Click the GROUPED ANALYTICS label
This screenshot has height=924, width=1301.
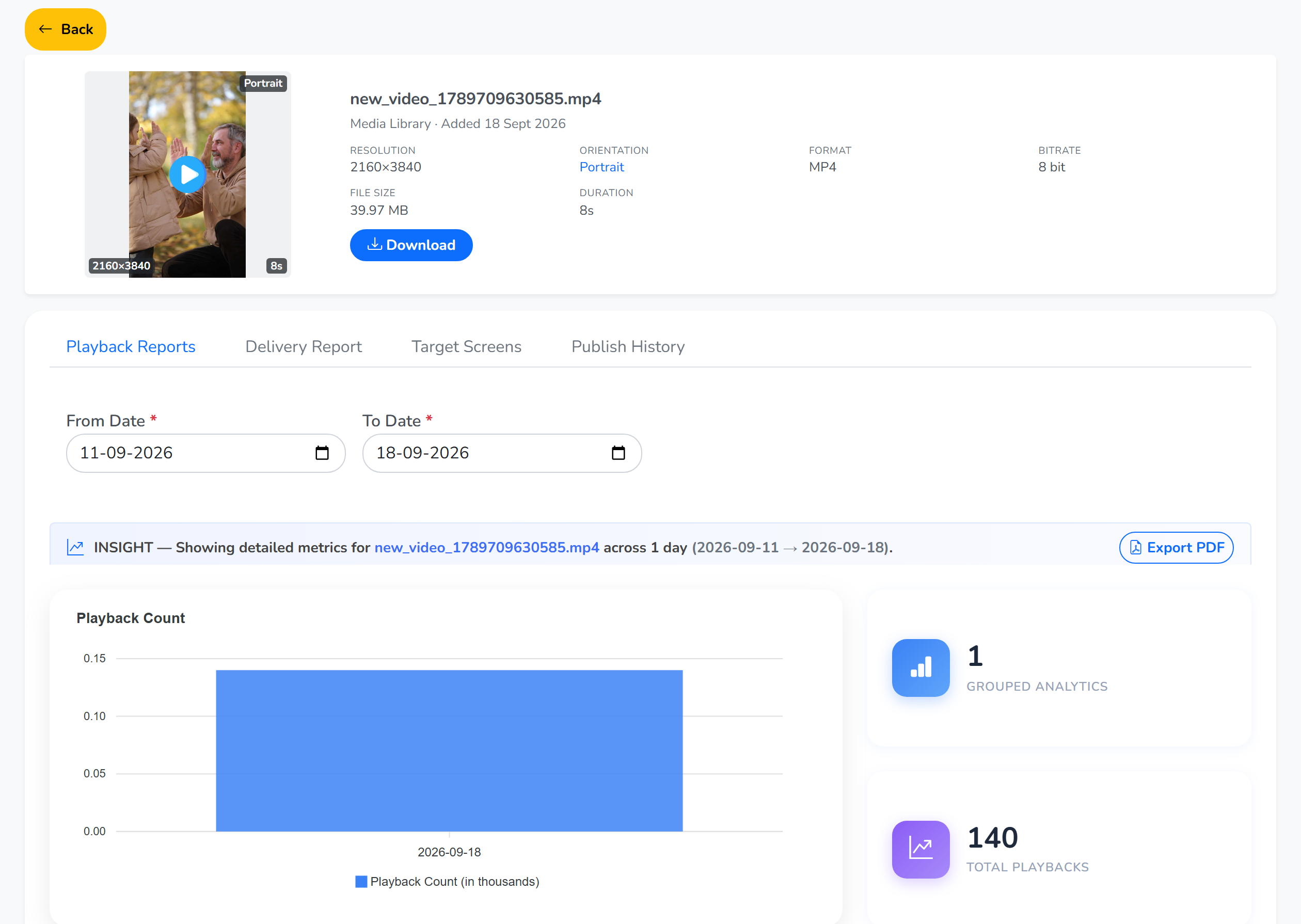(x=1037, y=686)
